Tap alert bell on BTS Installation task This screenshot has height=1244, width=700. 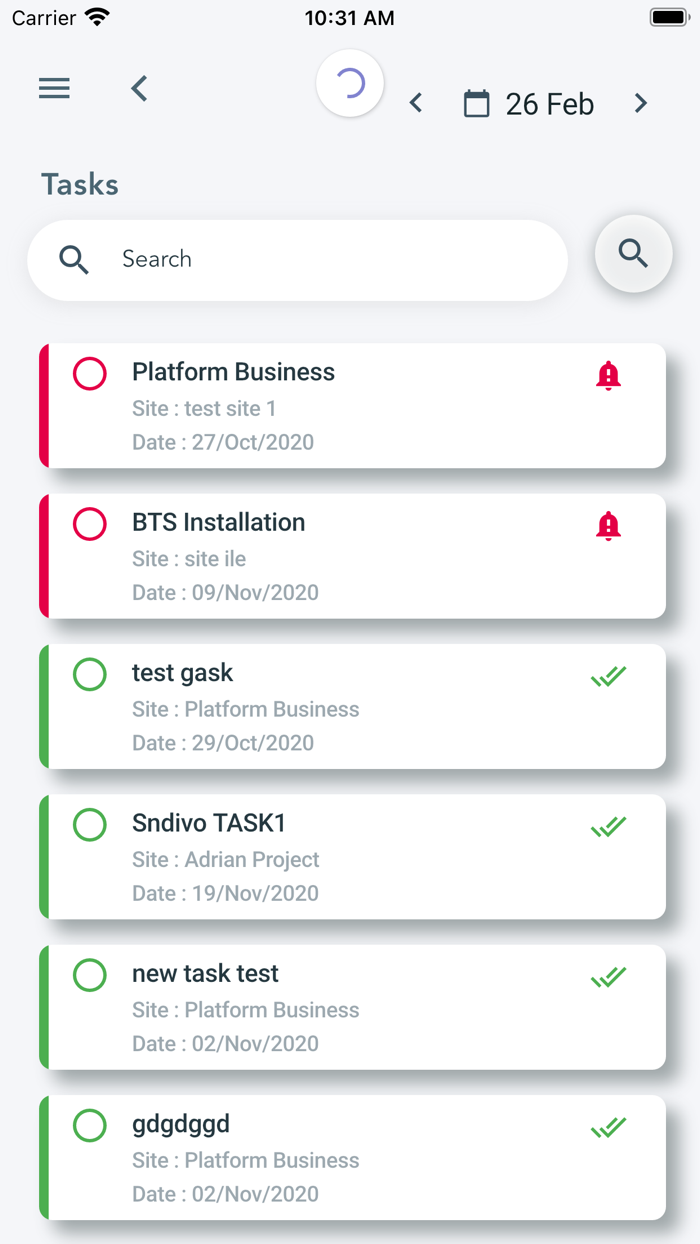click(x=608, y=526)
